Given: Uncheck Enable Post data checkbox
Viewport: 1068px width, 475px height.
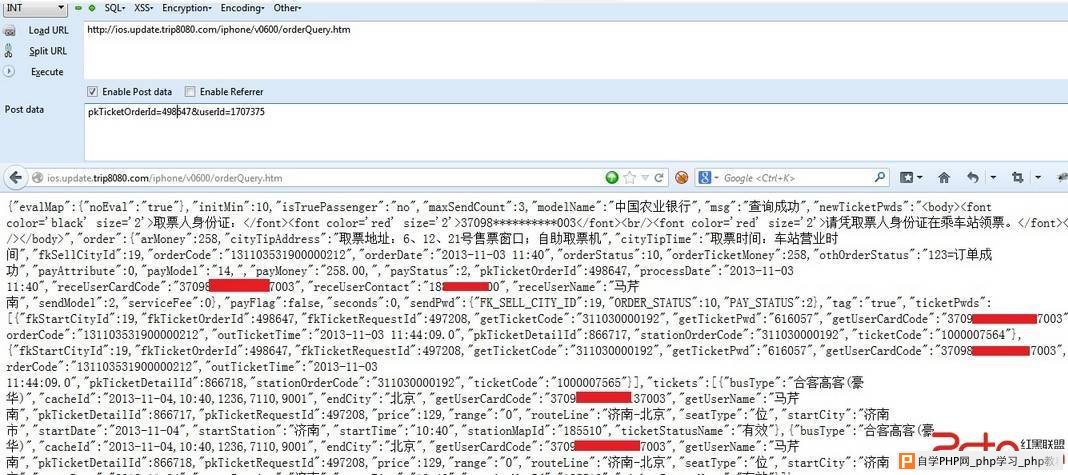Looking at the screenshot, I should pos(92,91).
